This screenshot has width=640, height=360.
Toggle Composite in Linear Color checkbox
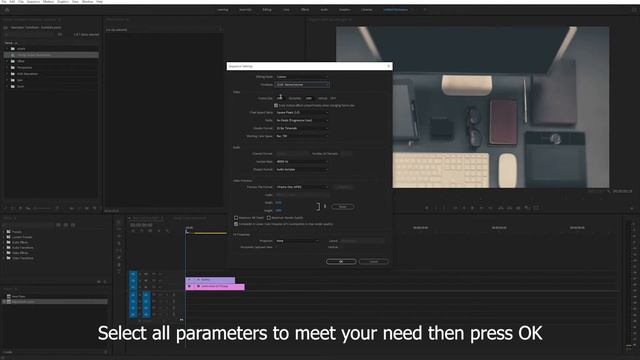[236, 224]
